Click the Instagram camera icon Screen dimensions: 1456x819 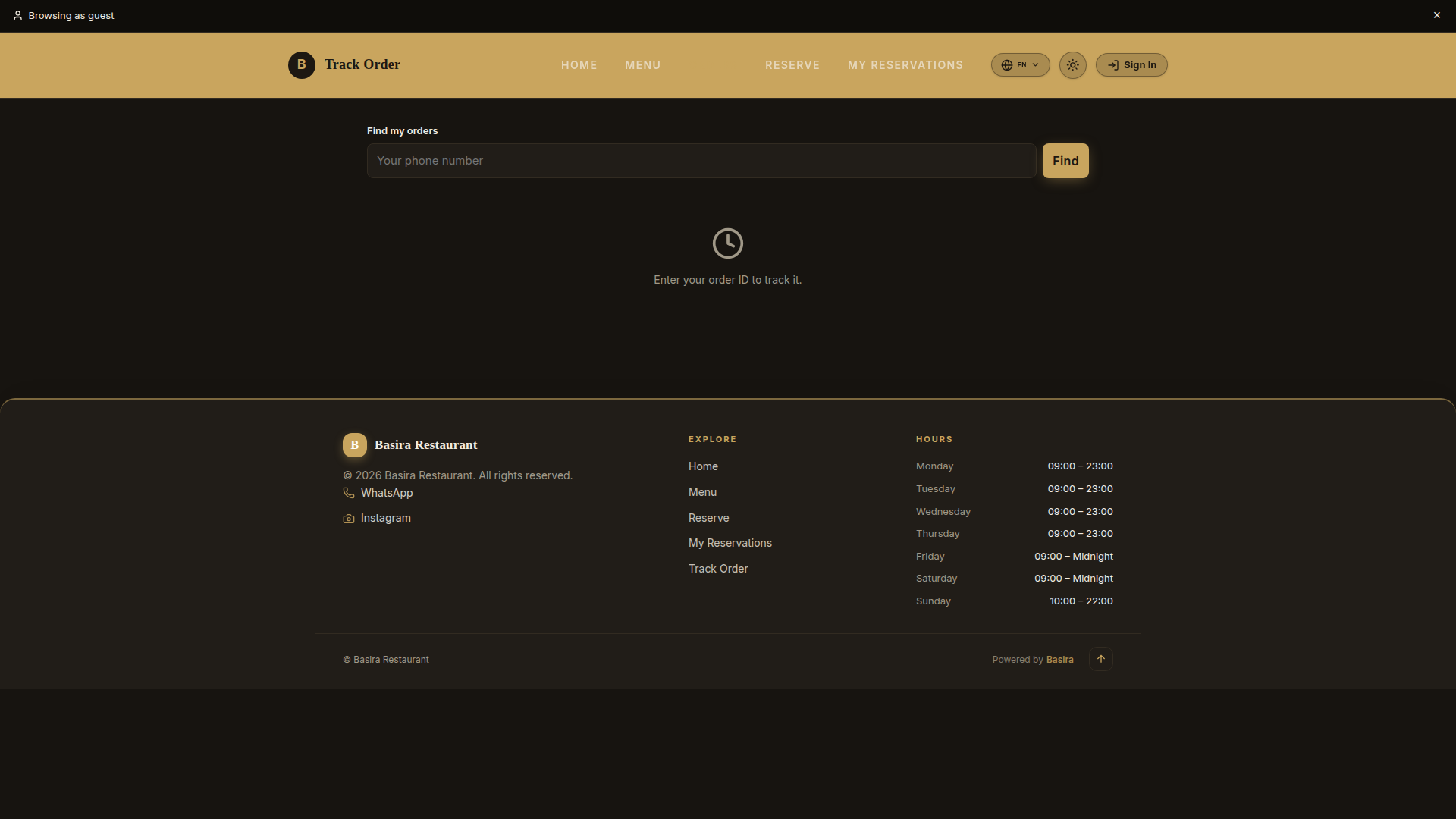(x=349, y=519)
